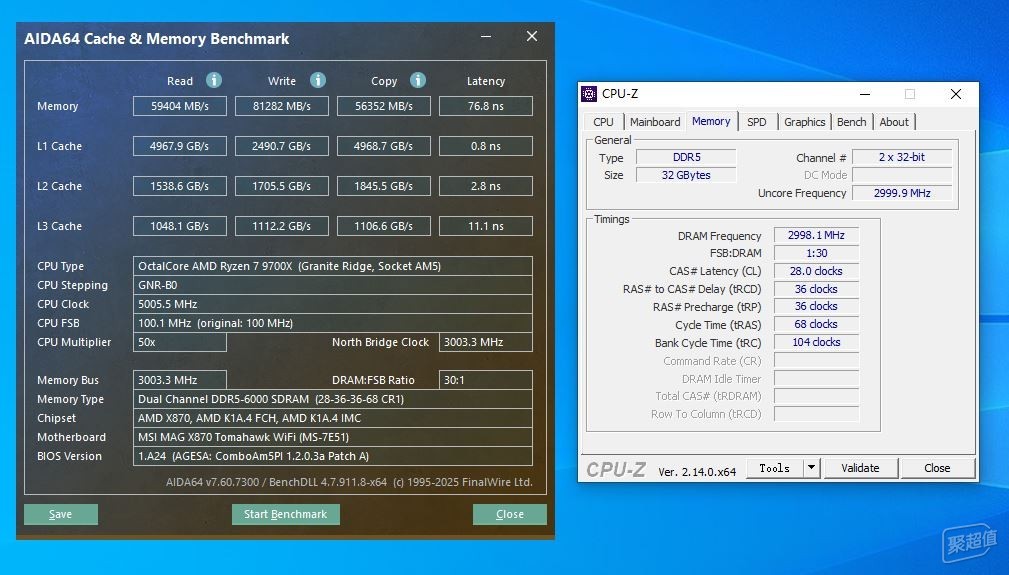Screen dimensions: 1009x575
Task: Minimize the AIDA64 benchmark window
Action: [x=486, y=37]
